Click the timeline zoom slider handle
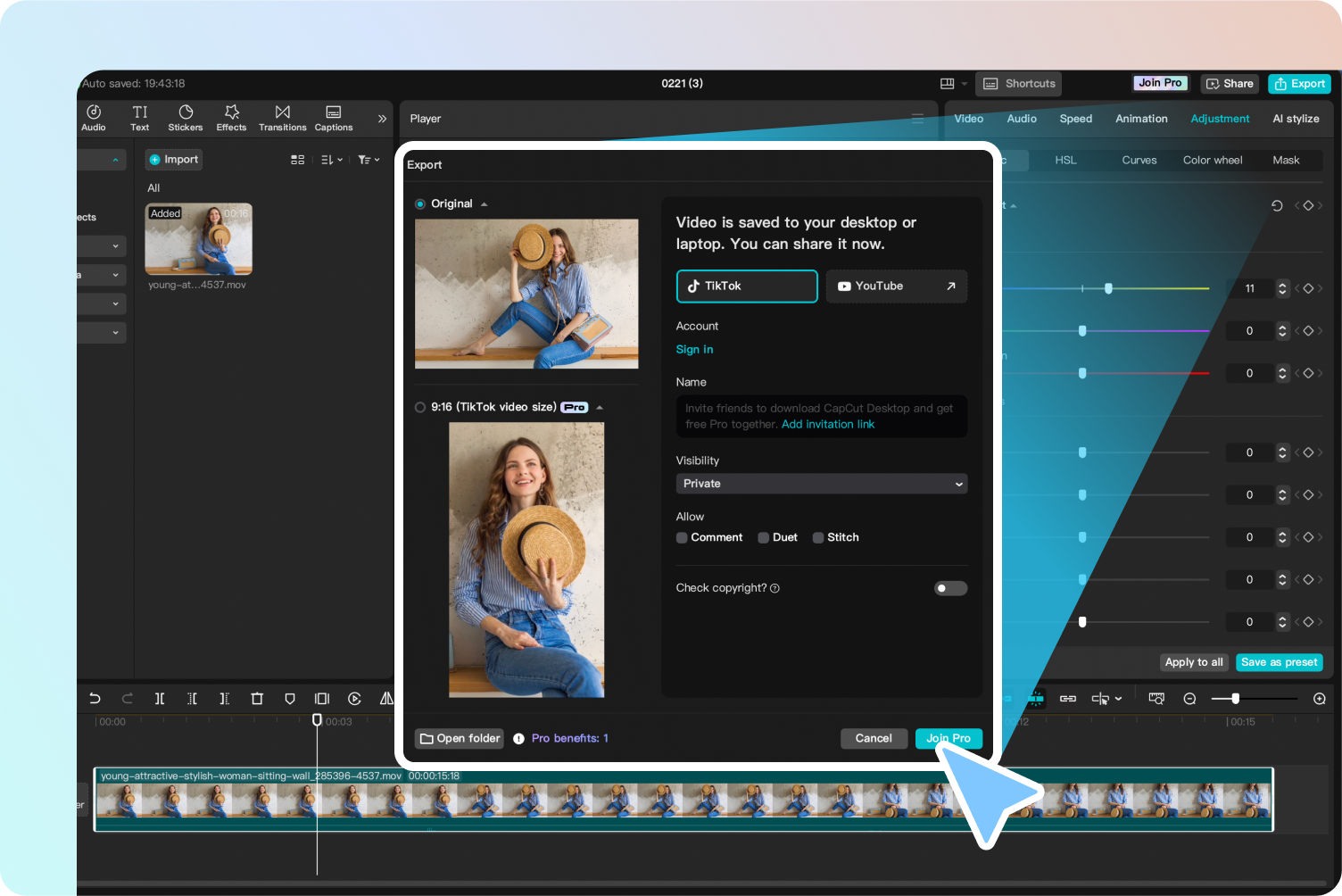This screenshot has width=1342, height=896. coord(1236,699)
